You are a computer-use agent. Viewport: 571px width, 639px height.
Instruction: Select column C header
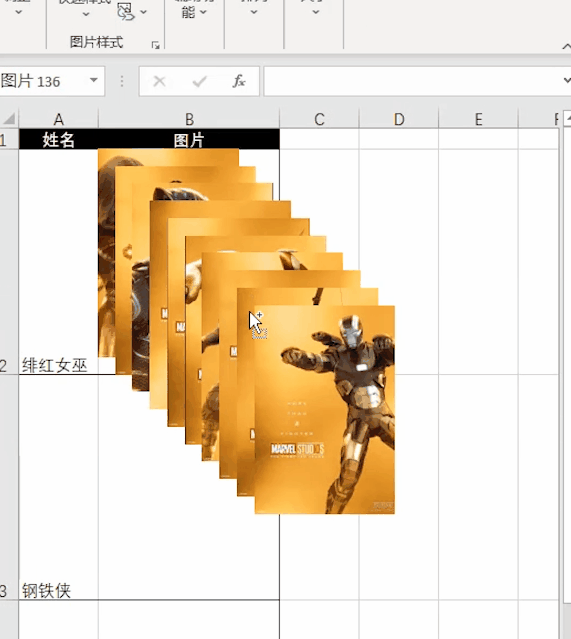pos(319,119)
